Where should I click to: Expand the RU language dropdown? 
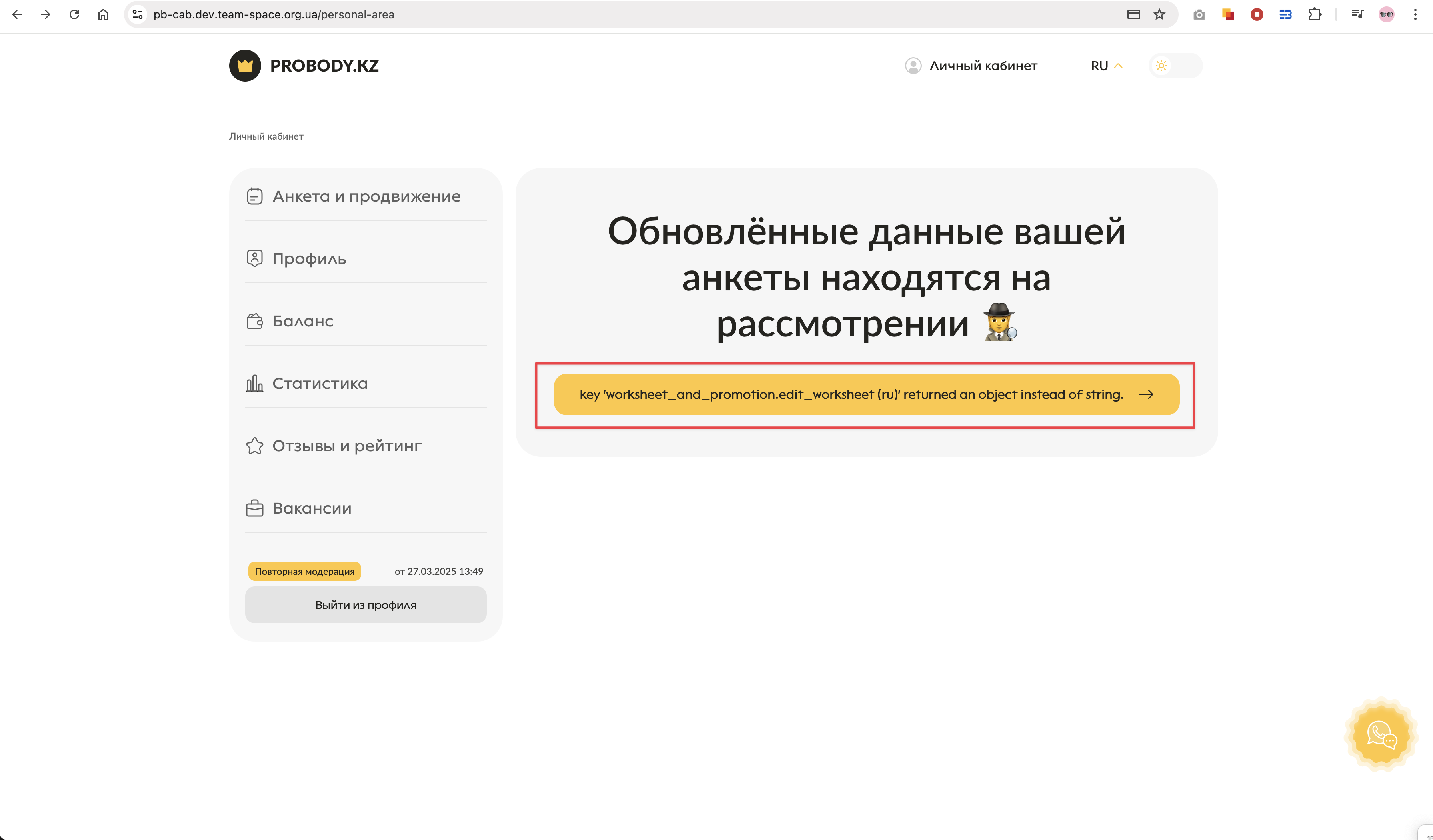coord(1106,66)
